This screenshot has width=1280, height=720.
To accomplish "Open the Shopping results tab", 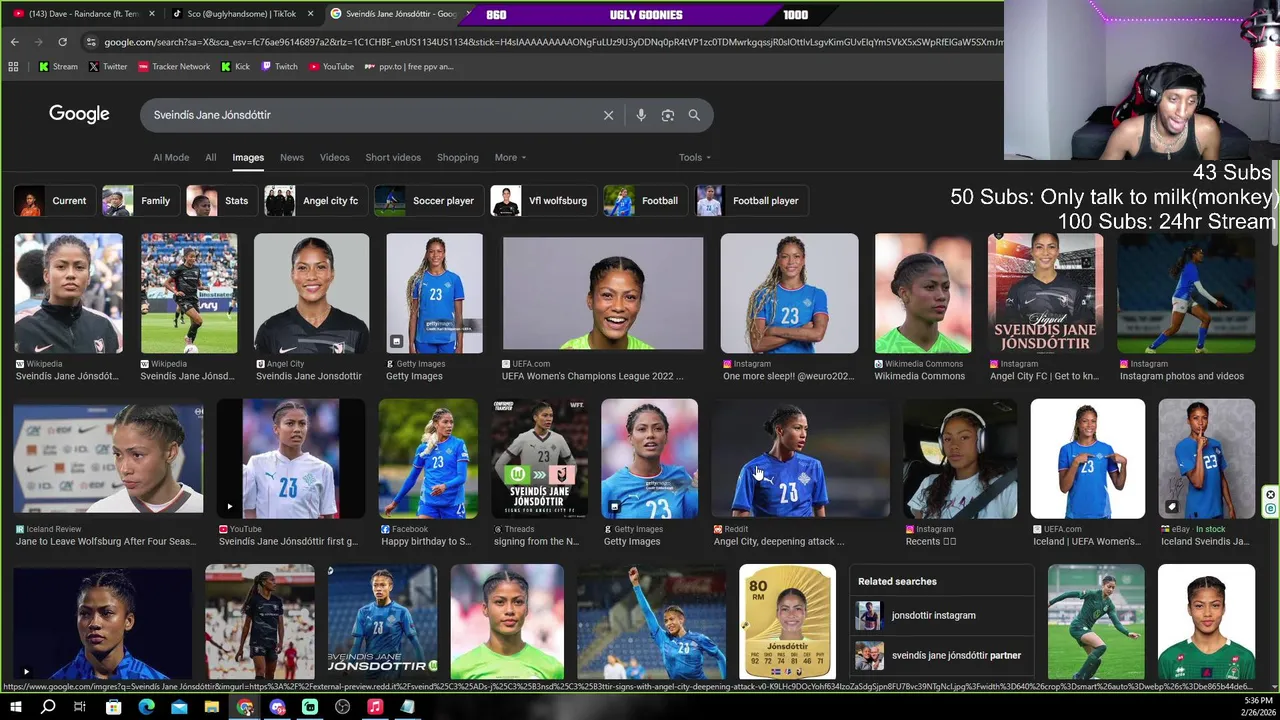I will pos(458,157).
